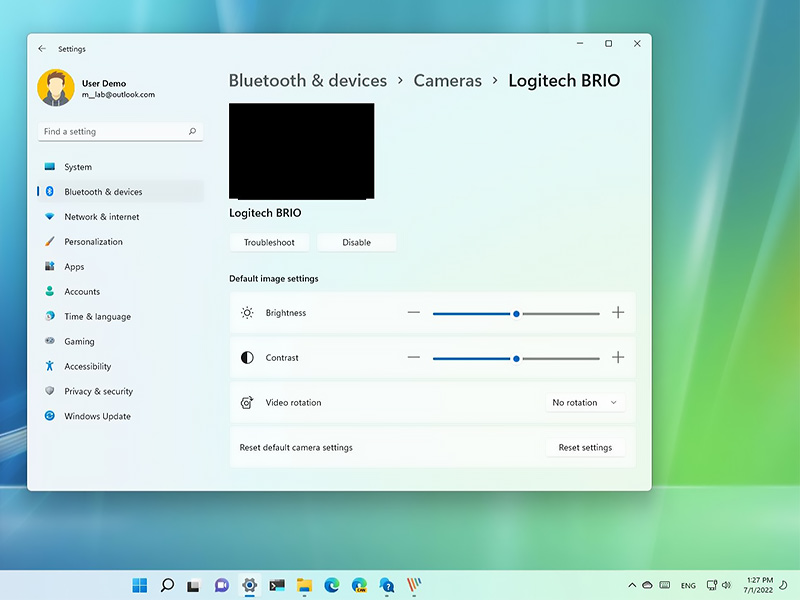Disable the Logitech BRIO camera
The image size is (800, 600).
point(356,242)
